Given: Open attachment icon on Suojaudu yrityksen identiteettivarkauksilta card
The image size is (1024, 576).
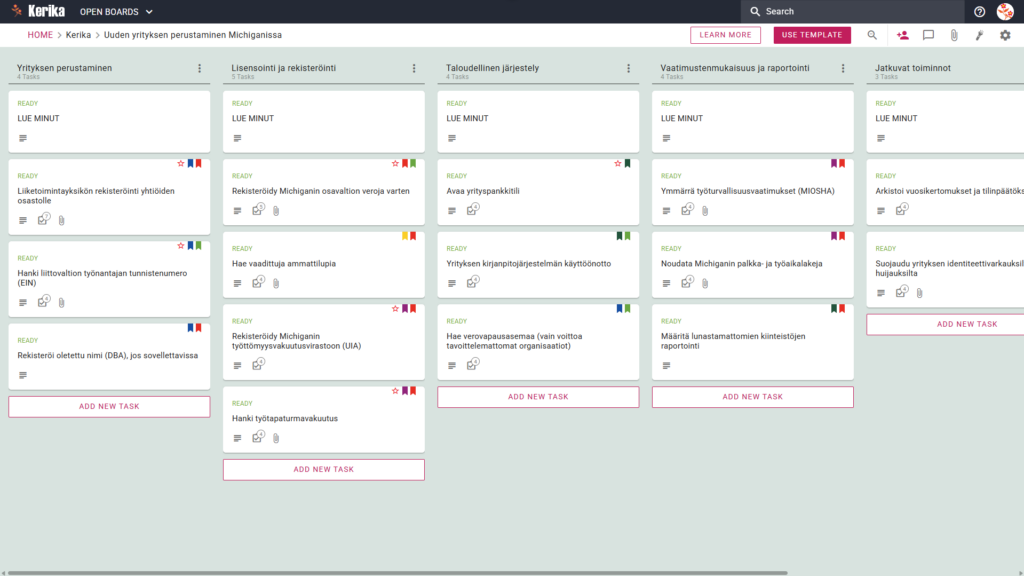Looking at the screenshot, I should 920,293.
